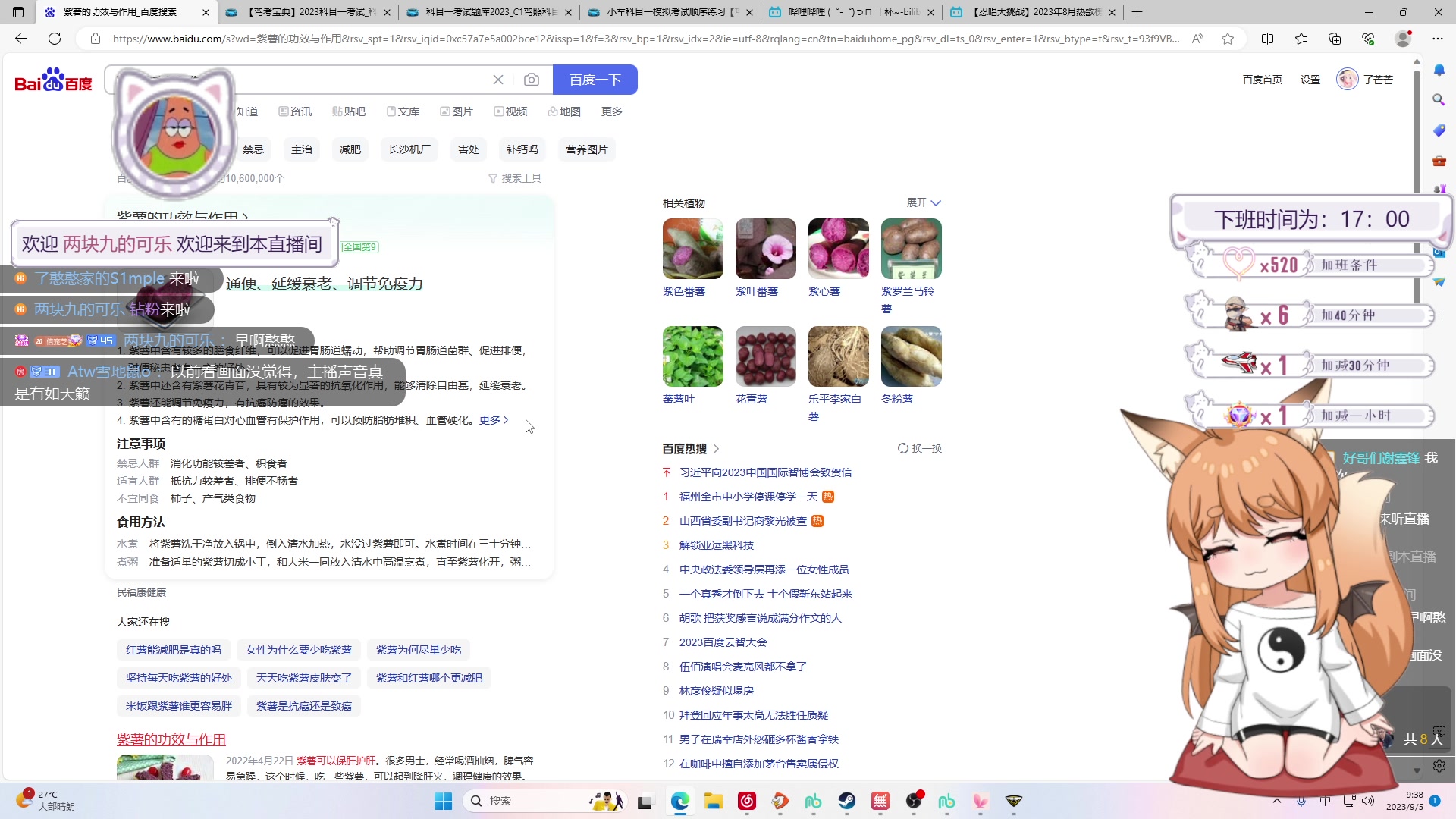Go to 百度首页 in the header
The width and height of the screenshot is (1456, 819).
tap(1263, 80)
